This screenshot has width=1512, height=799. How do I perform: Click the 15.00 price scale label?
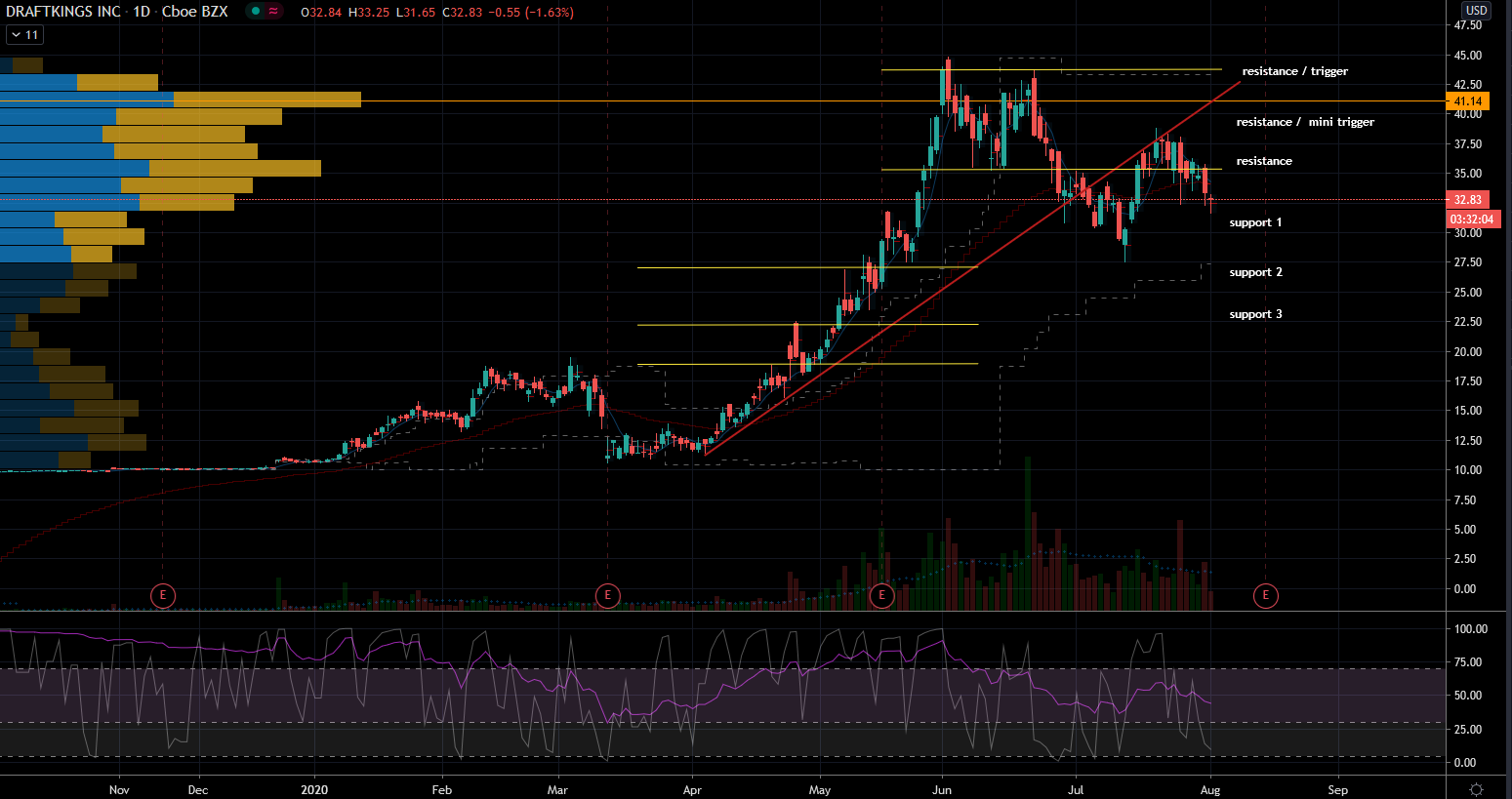(1468, 411)
